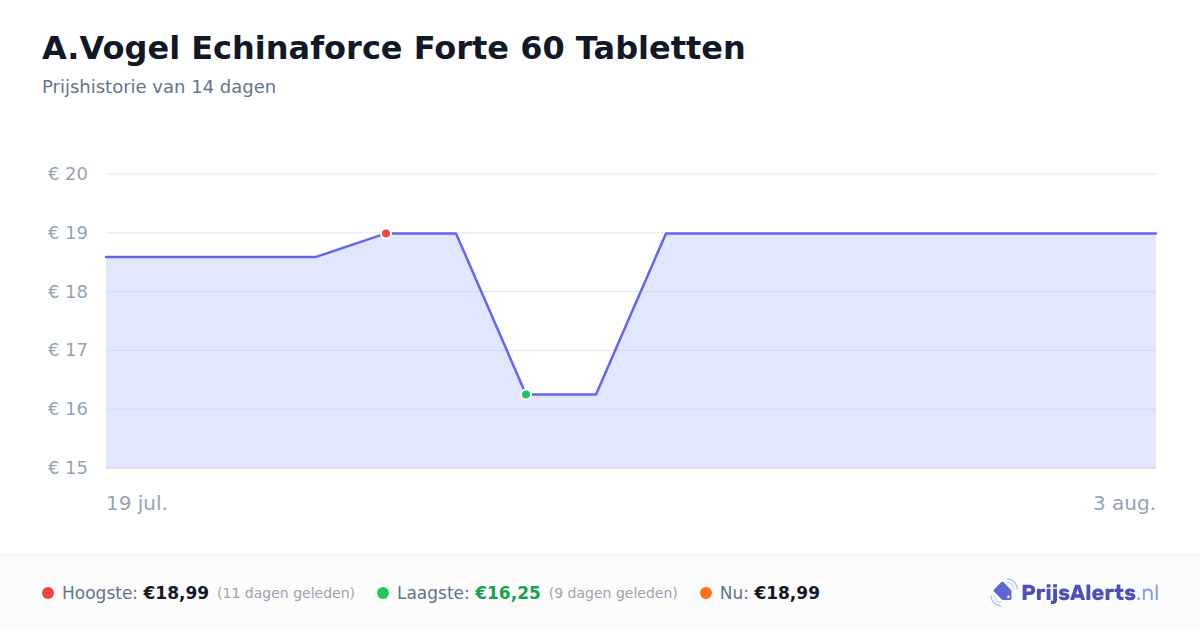Select the € 19 axis label
Screen dimensions: 1200x630
[x=68, y=233]
